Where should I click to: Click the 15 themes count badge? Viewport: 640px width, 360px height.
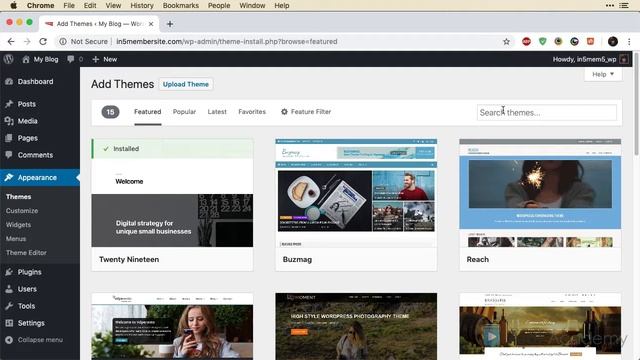[110, 112]
